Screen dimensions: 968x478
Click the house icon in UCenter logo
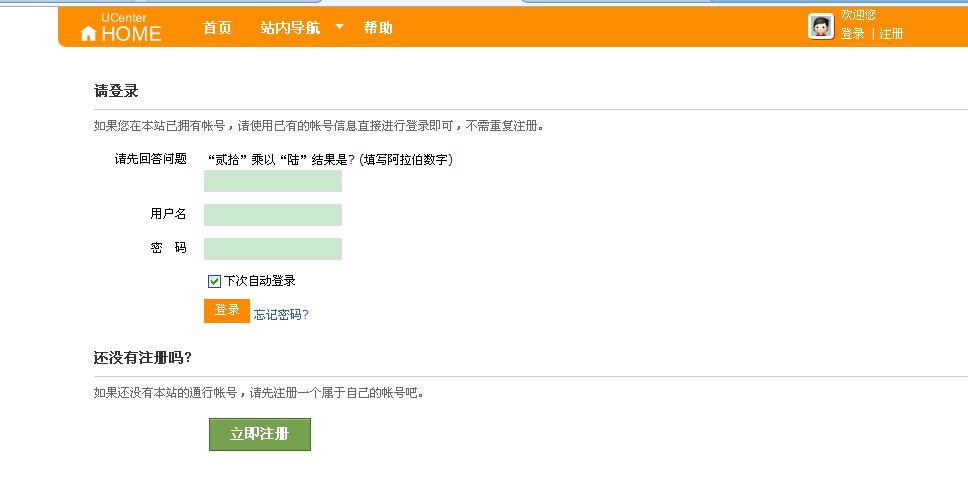[x=89, y=34]
